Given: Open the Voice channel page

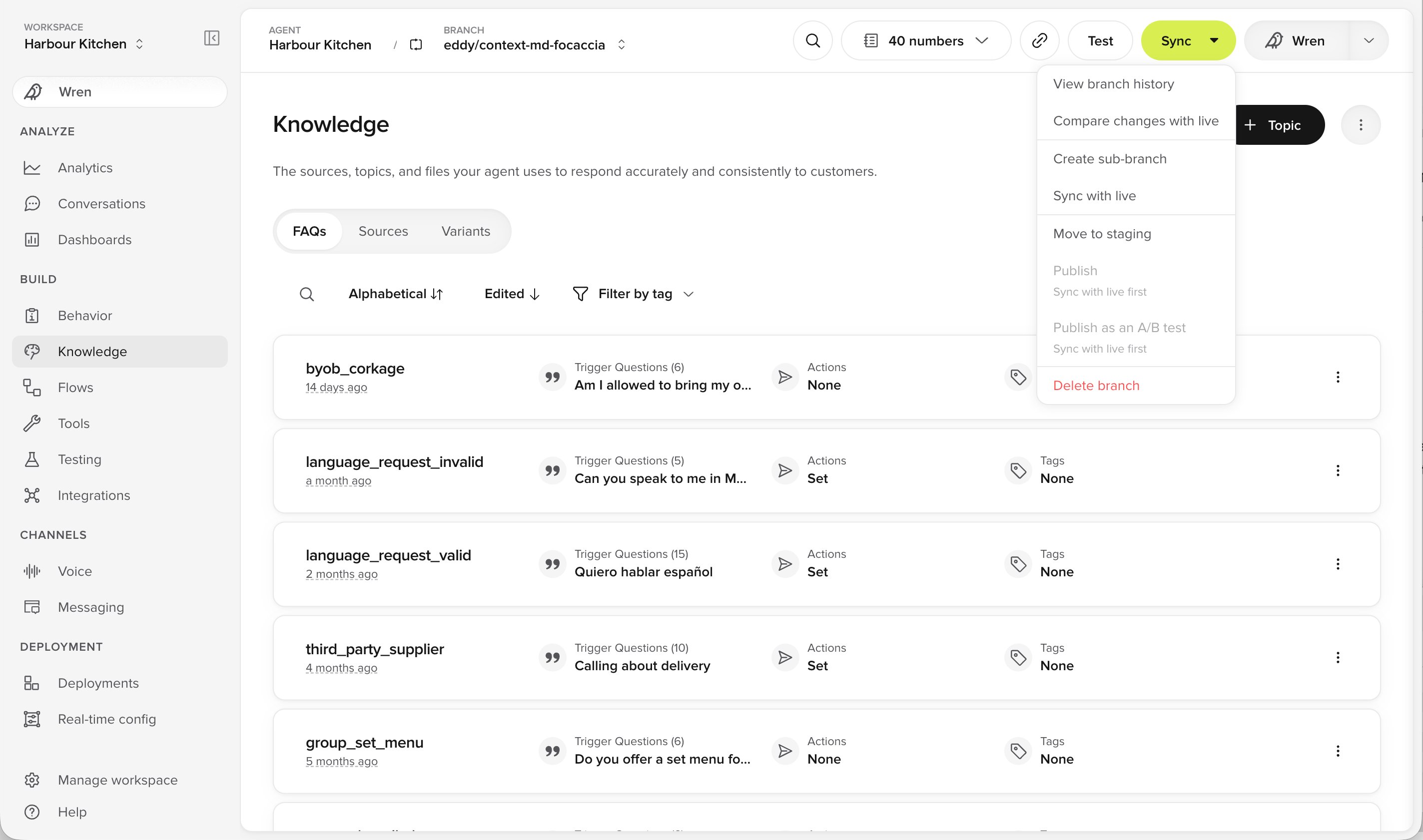Looking at the screenshot, I should tap(119, 571).
